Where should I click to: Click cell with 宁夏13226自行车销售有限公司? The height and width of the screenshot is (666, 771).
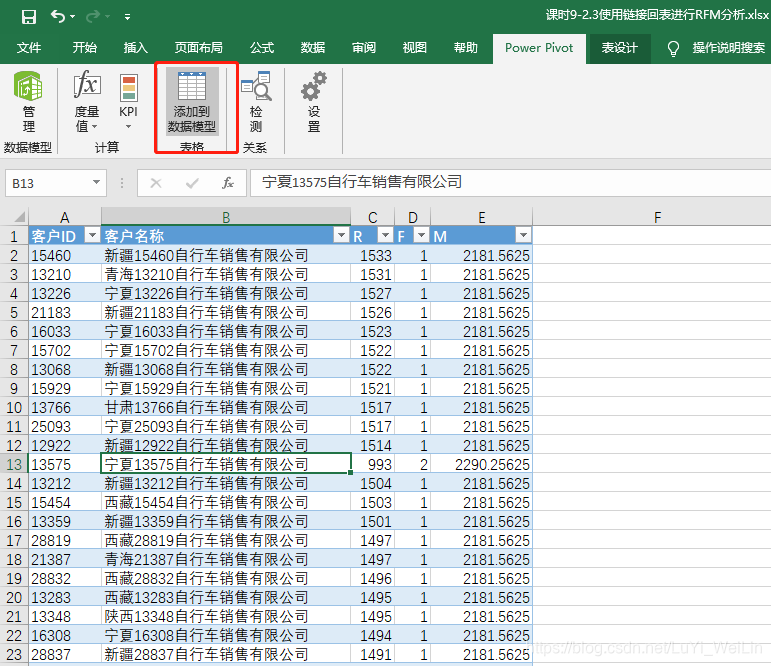[x=226, y=294]
